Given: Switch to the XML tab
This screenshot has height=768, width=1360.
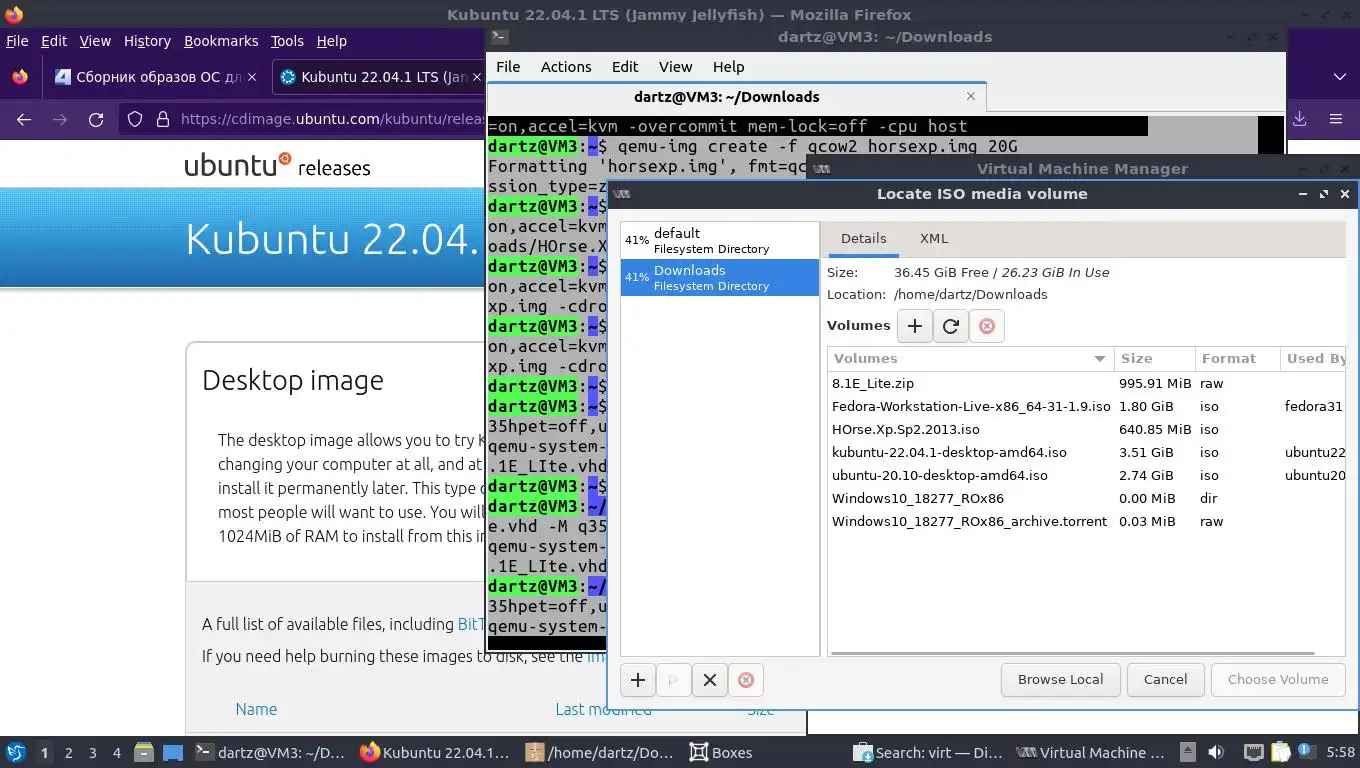Looking at the screenshot, I should [x=934, y=239].
